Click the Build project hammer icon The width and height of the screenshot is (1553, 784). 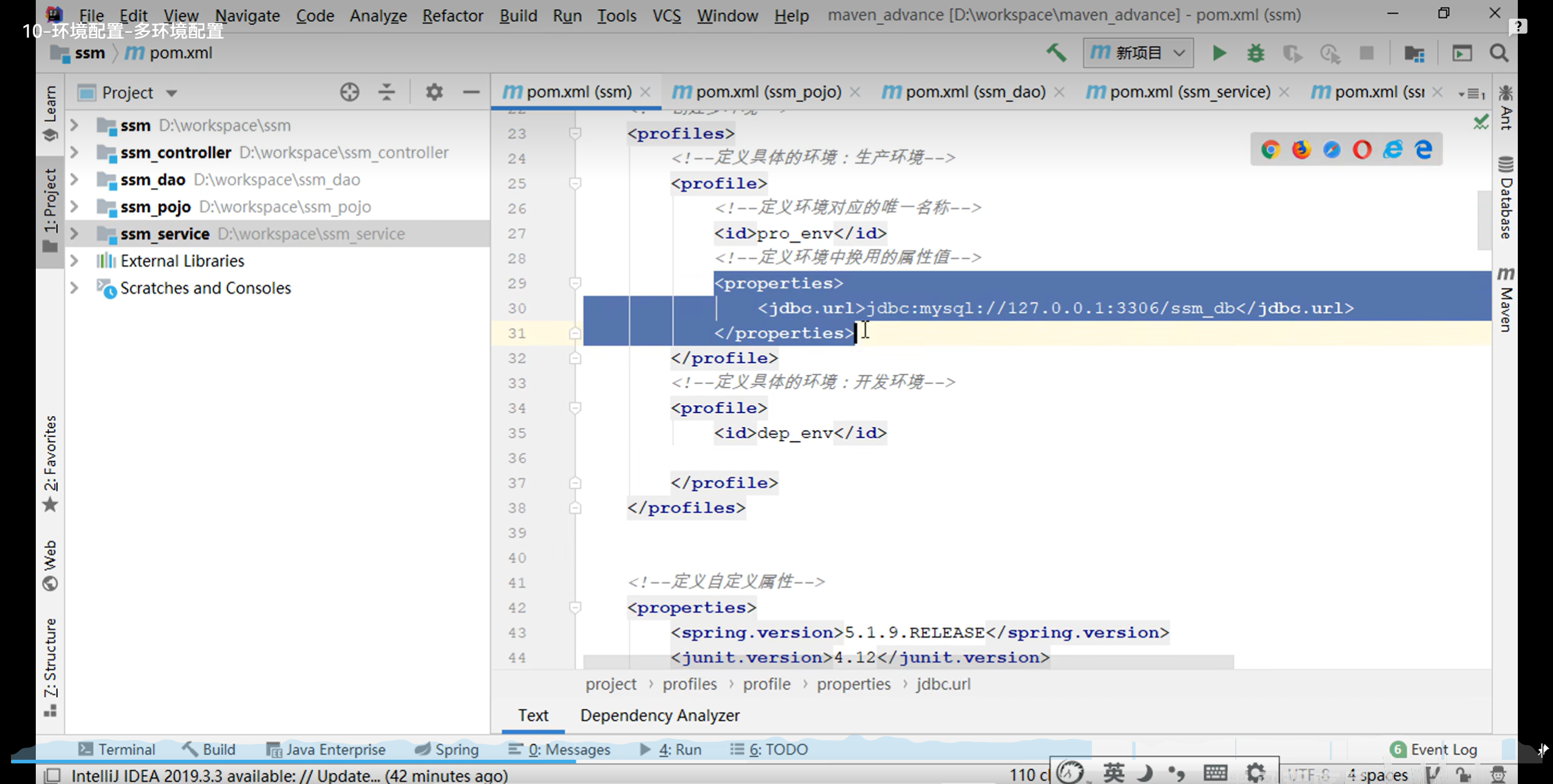(1056, 53)
